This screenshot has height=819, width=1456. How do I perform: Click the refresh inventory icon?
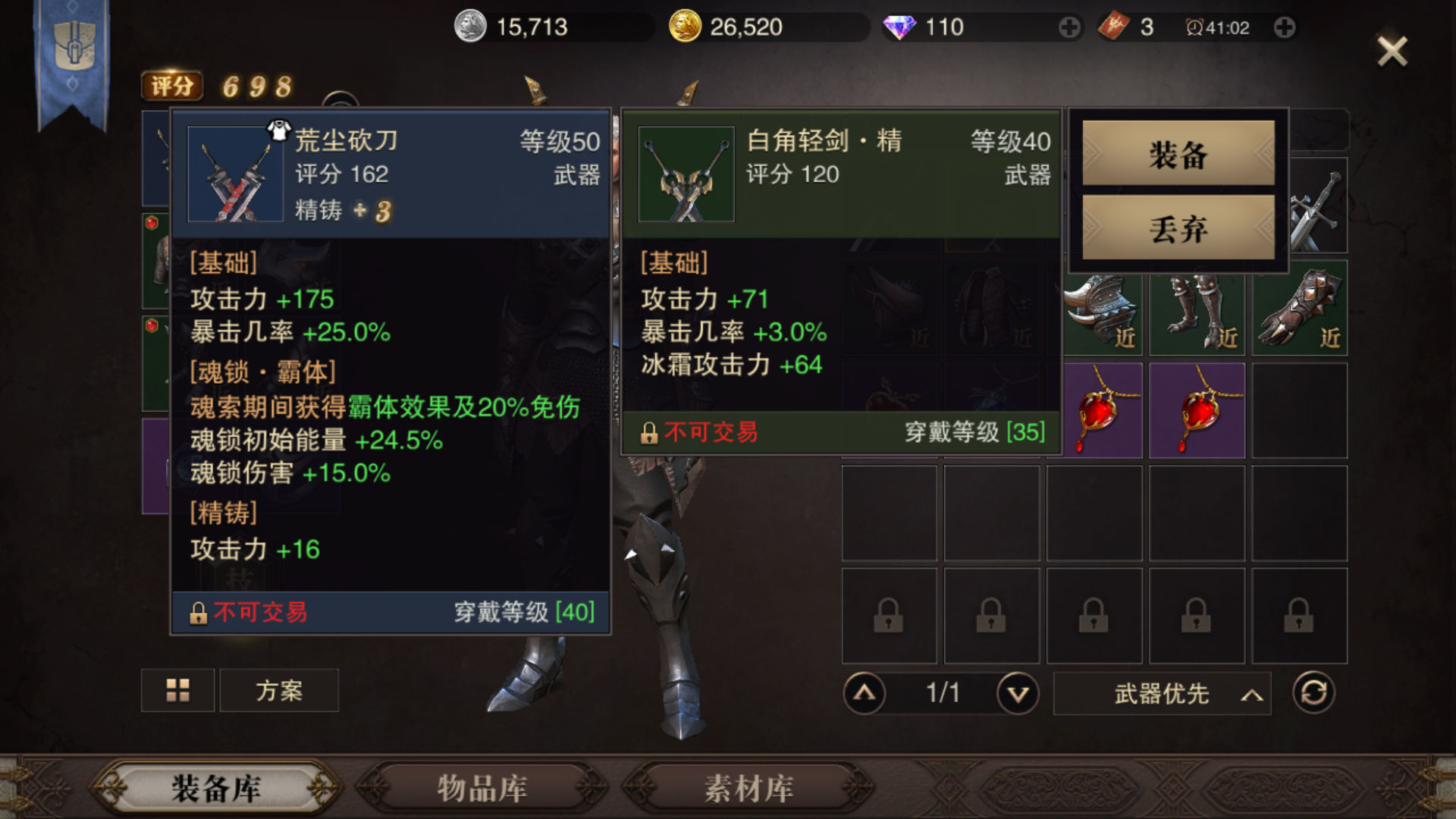pos(1313,692)
